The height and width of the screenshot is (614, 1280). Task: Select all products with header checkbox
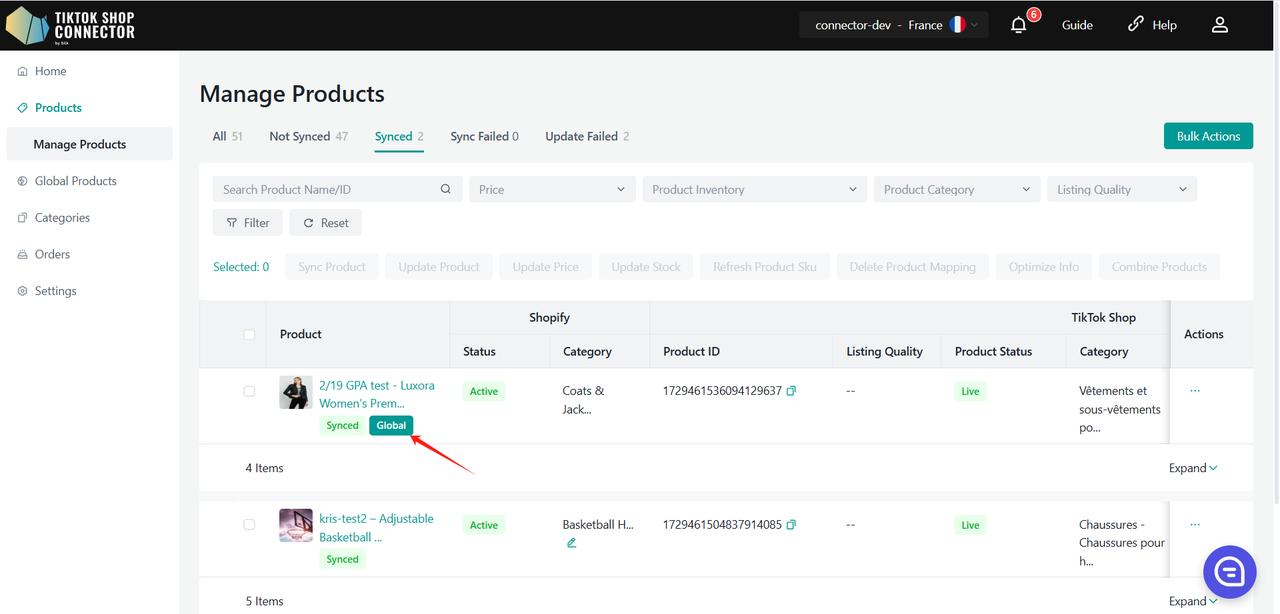[249, 334]
